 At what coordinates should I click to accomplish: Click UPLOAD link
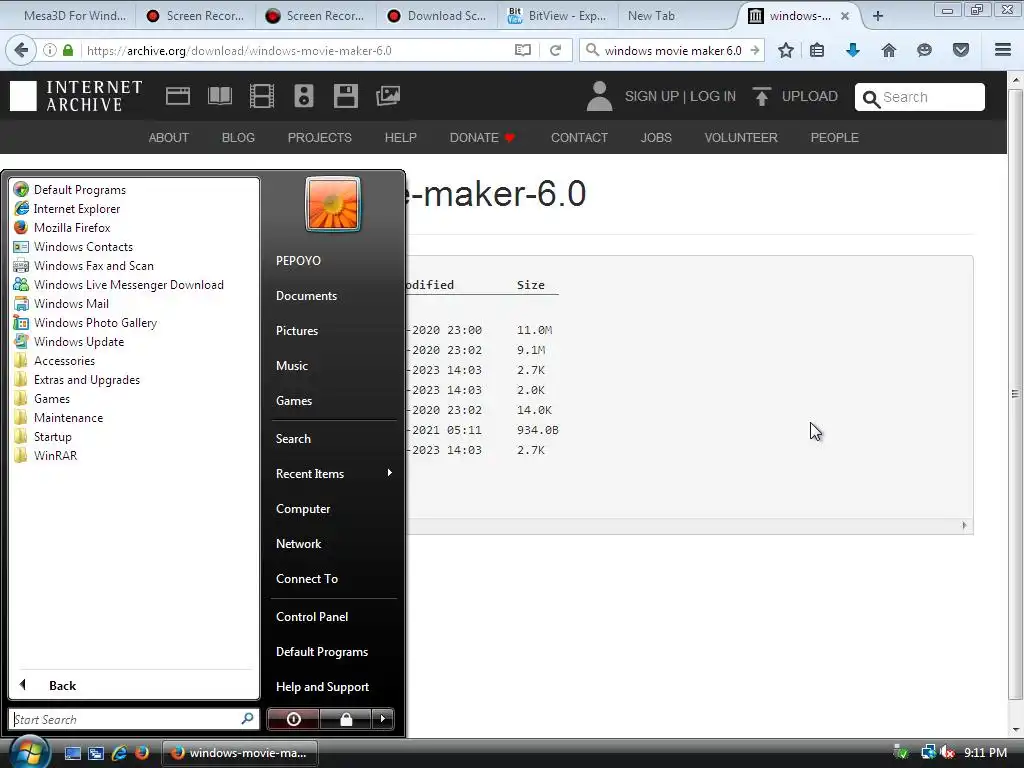click(795, 96)
